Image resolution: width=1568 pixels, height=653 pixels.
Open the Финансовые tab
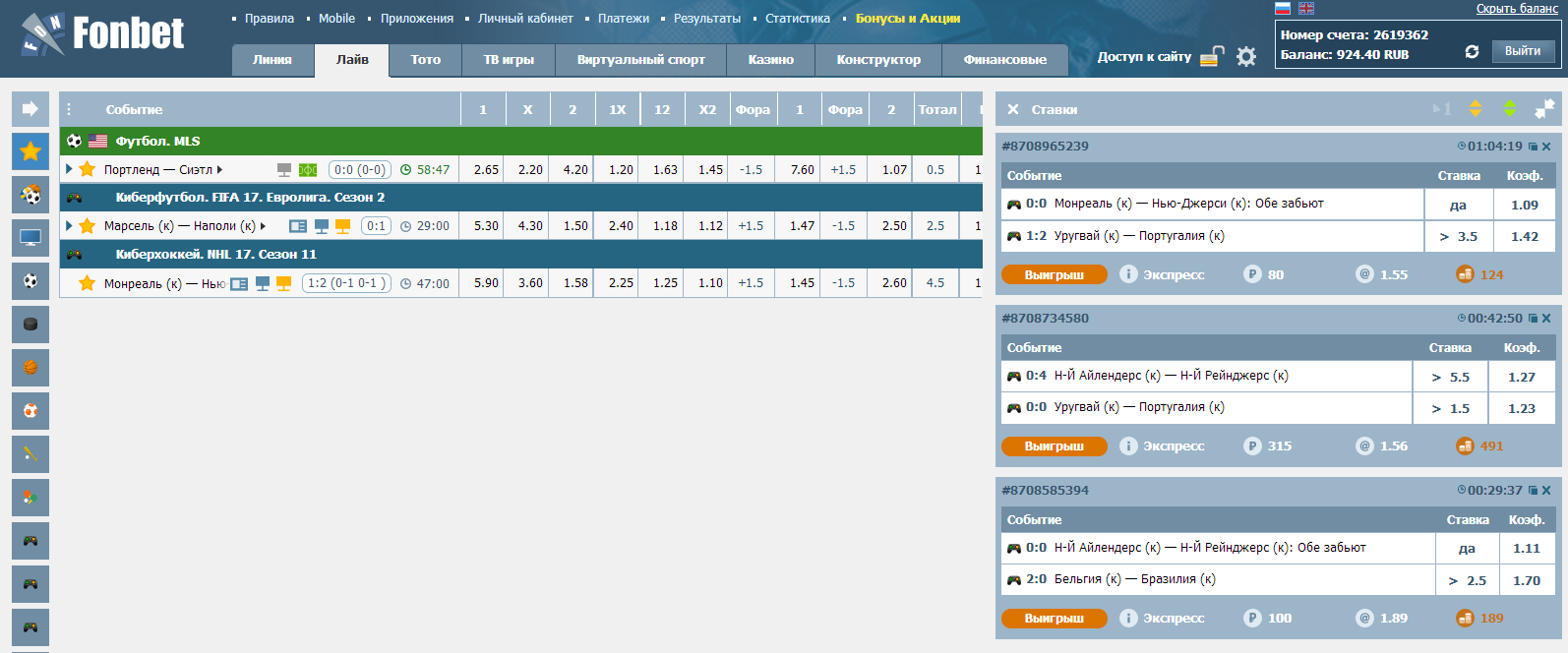(1005, 60)
